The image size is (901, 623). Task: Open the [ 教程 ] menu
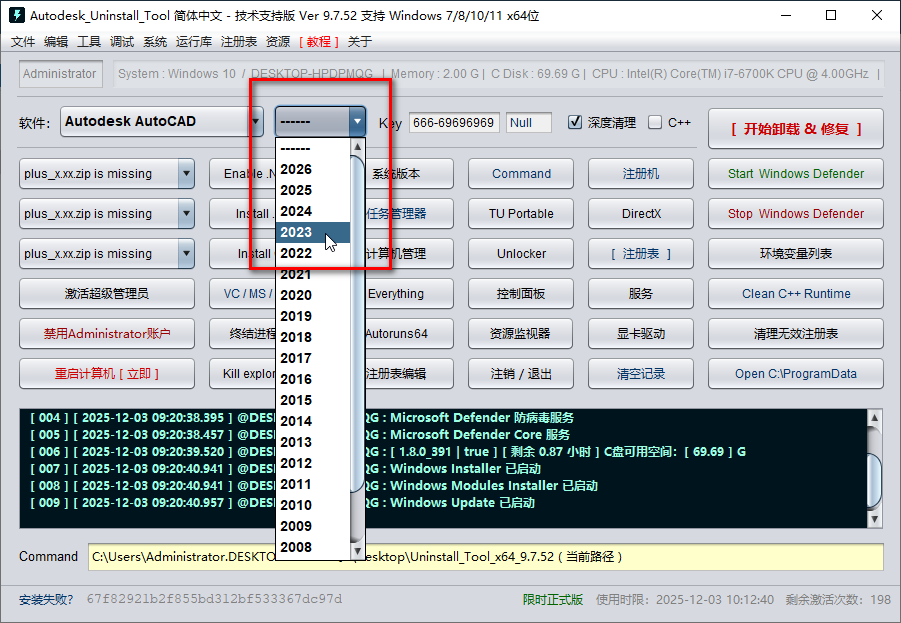[319, 41]
